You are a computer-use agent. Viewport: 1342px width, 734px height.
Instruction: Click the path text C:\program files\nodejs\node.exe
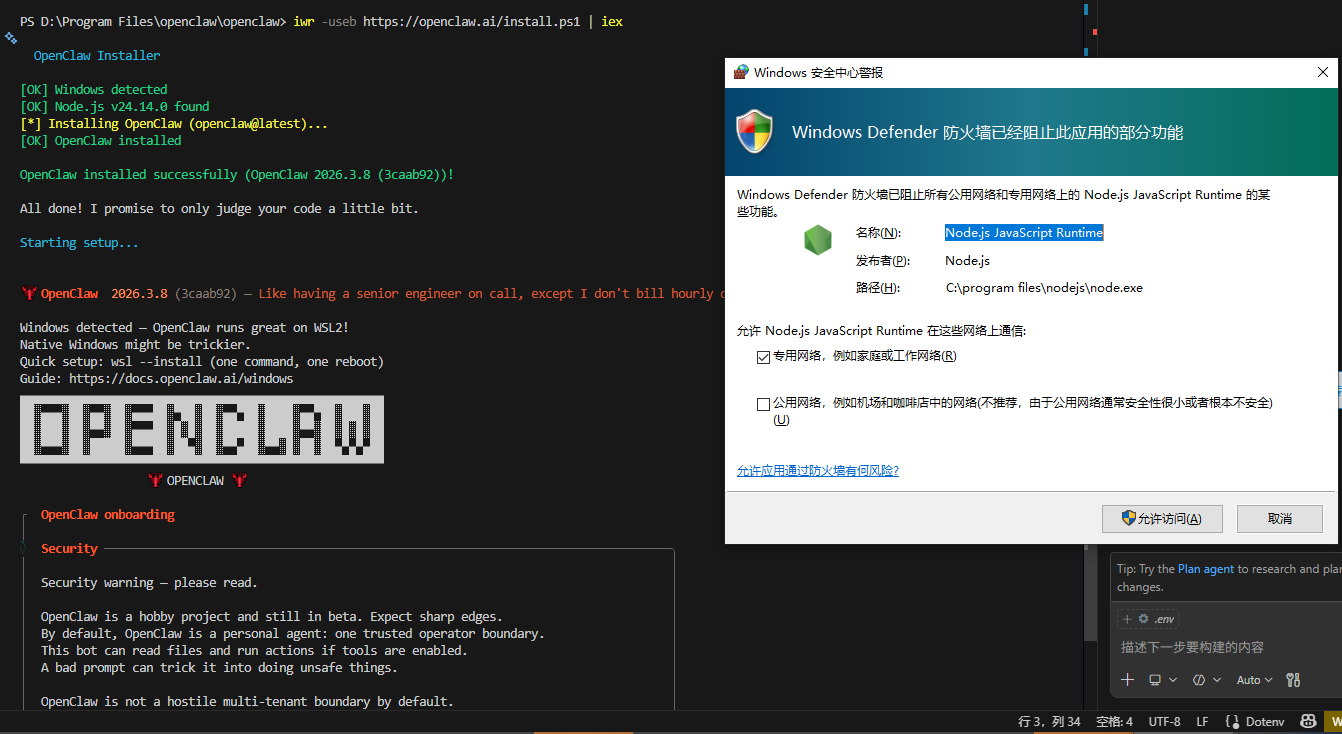[1044, 288]
